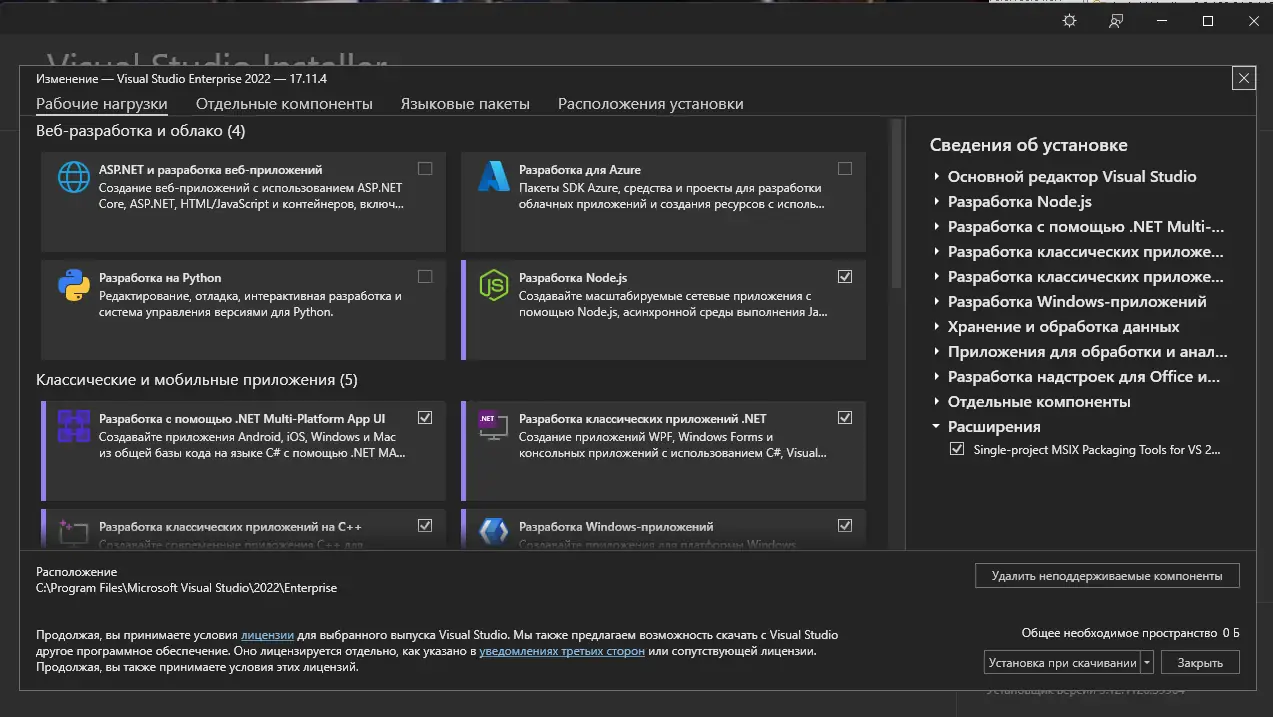Viewport: 1273px width, 717px height.
Task: Click Удалить неподдерживаемые компоненты button
Action: tap(1107, 575)
